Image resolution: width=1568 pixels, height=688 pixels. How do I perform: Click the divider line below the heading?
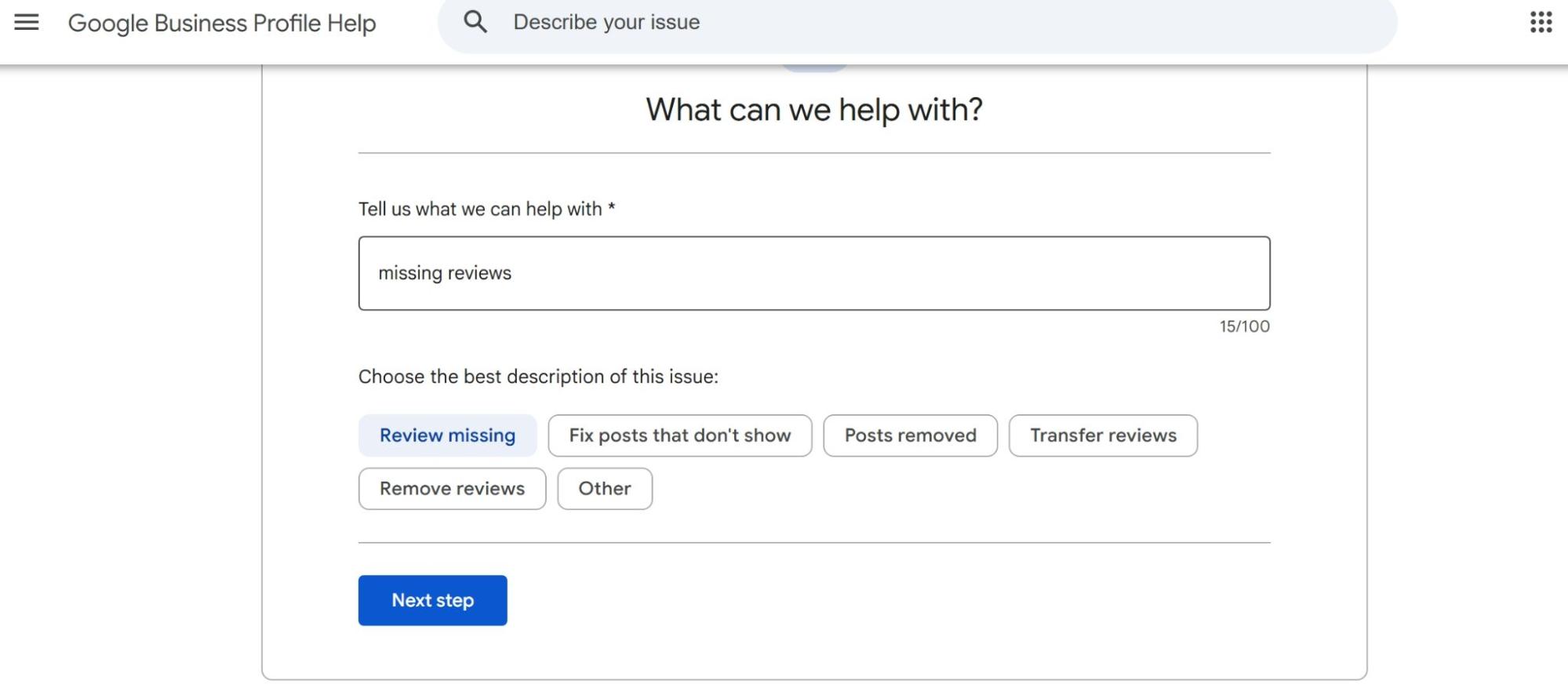(813, 153)
